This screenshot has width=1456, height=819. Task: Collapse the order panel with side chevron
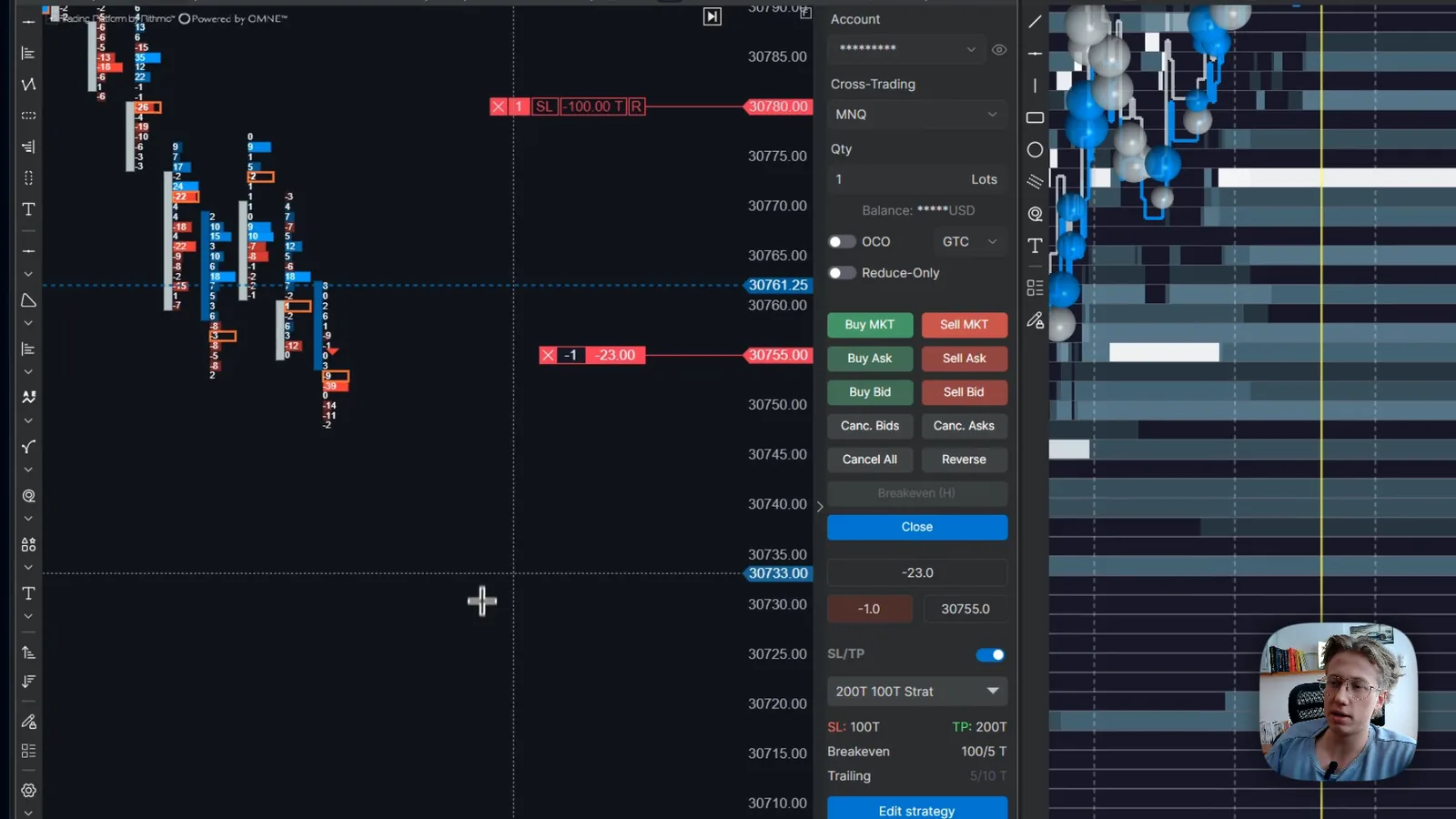click(820, 507)
